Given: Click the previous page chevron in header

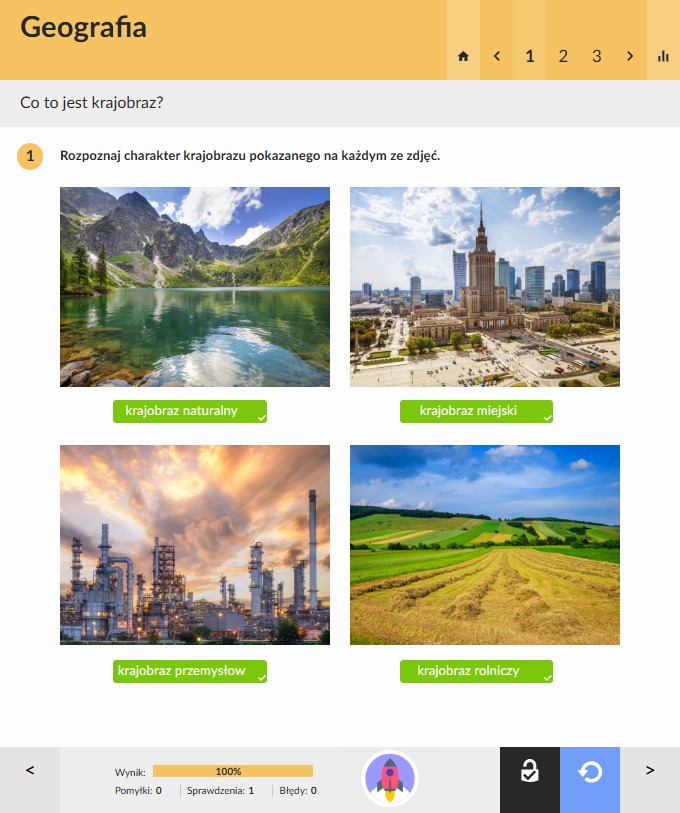Looking at the screenshot, I should [x=496, y=56].
